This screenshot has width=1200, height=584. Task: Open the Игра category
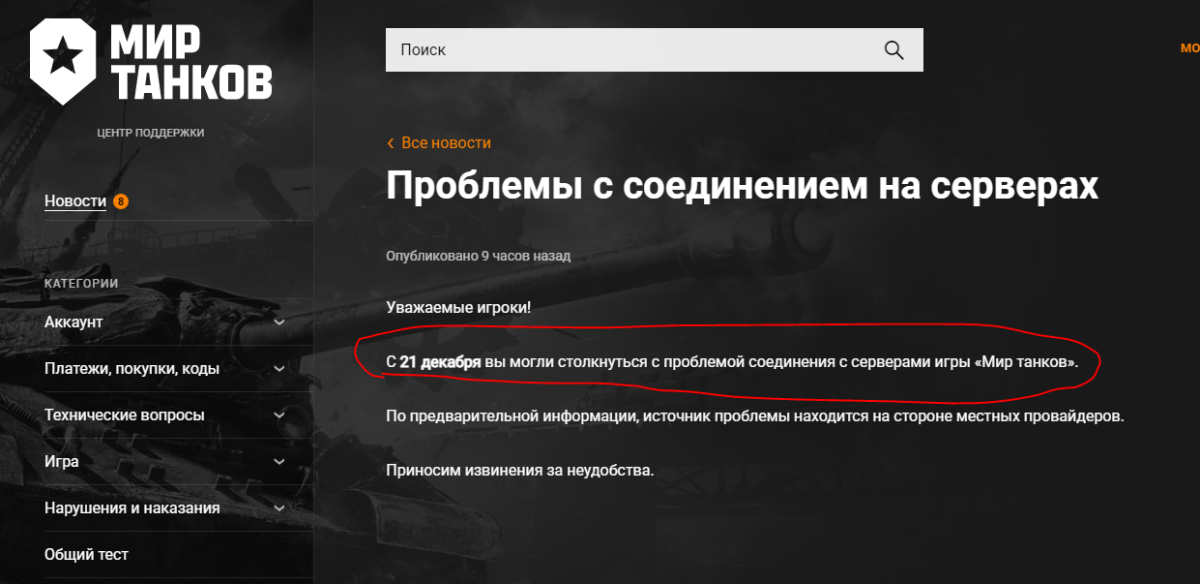[x=62, y=462]
